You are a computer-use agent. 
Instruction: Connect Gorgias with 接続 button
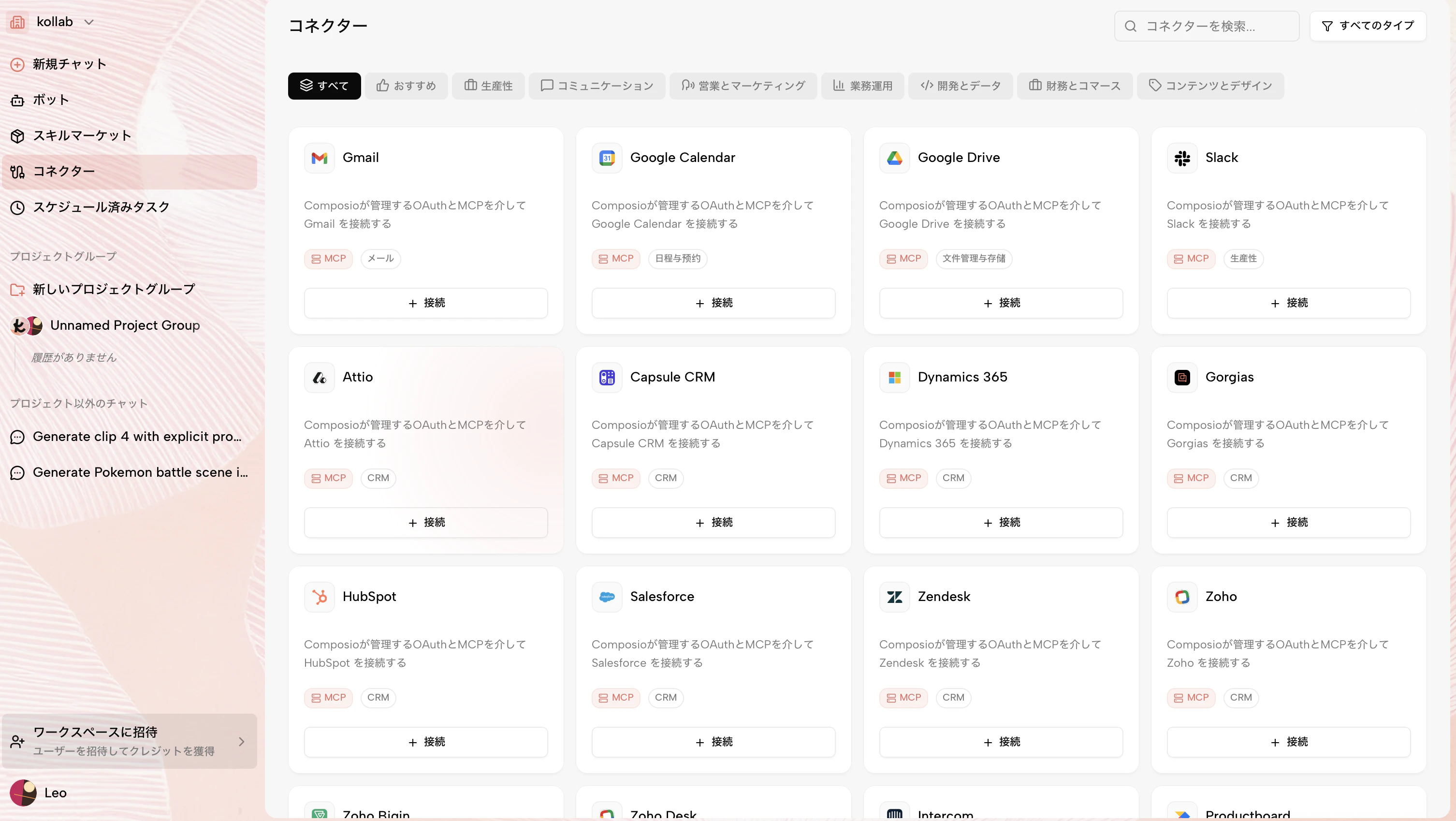1289,523
